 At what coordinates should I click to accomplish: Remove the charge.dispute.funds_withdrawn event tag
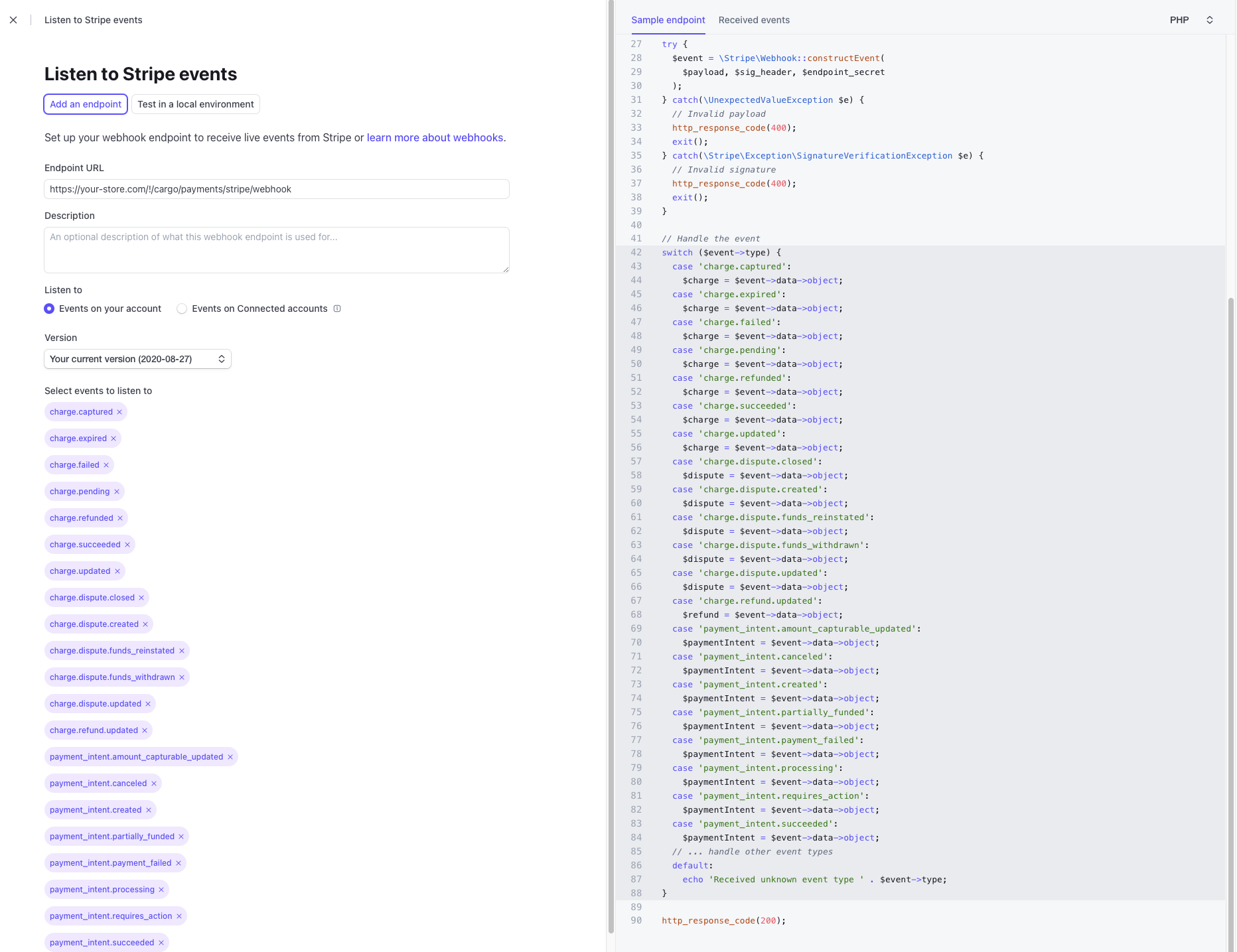pos(182,677)
